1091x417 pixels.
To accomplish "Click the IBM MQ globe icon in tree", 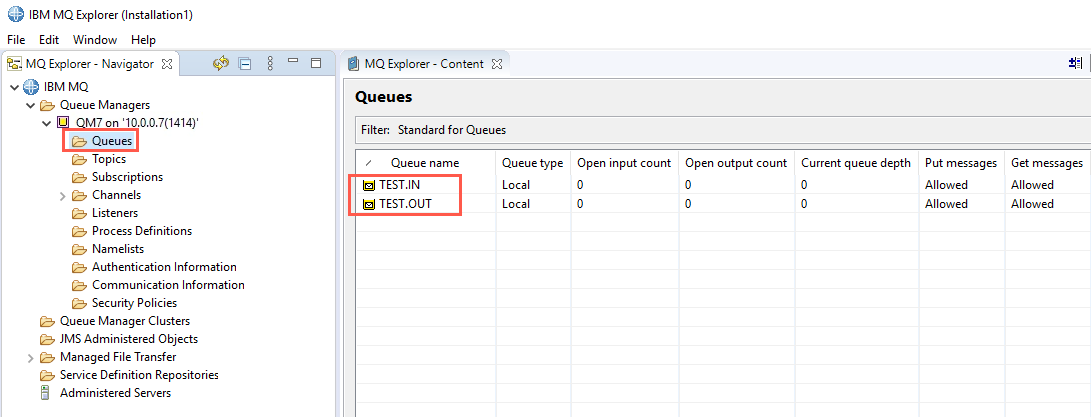I will click(31, 87).
